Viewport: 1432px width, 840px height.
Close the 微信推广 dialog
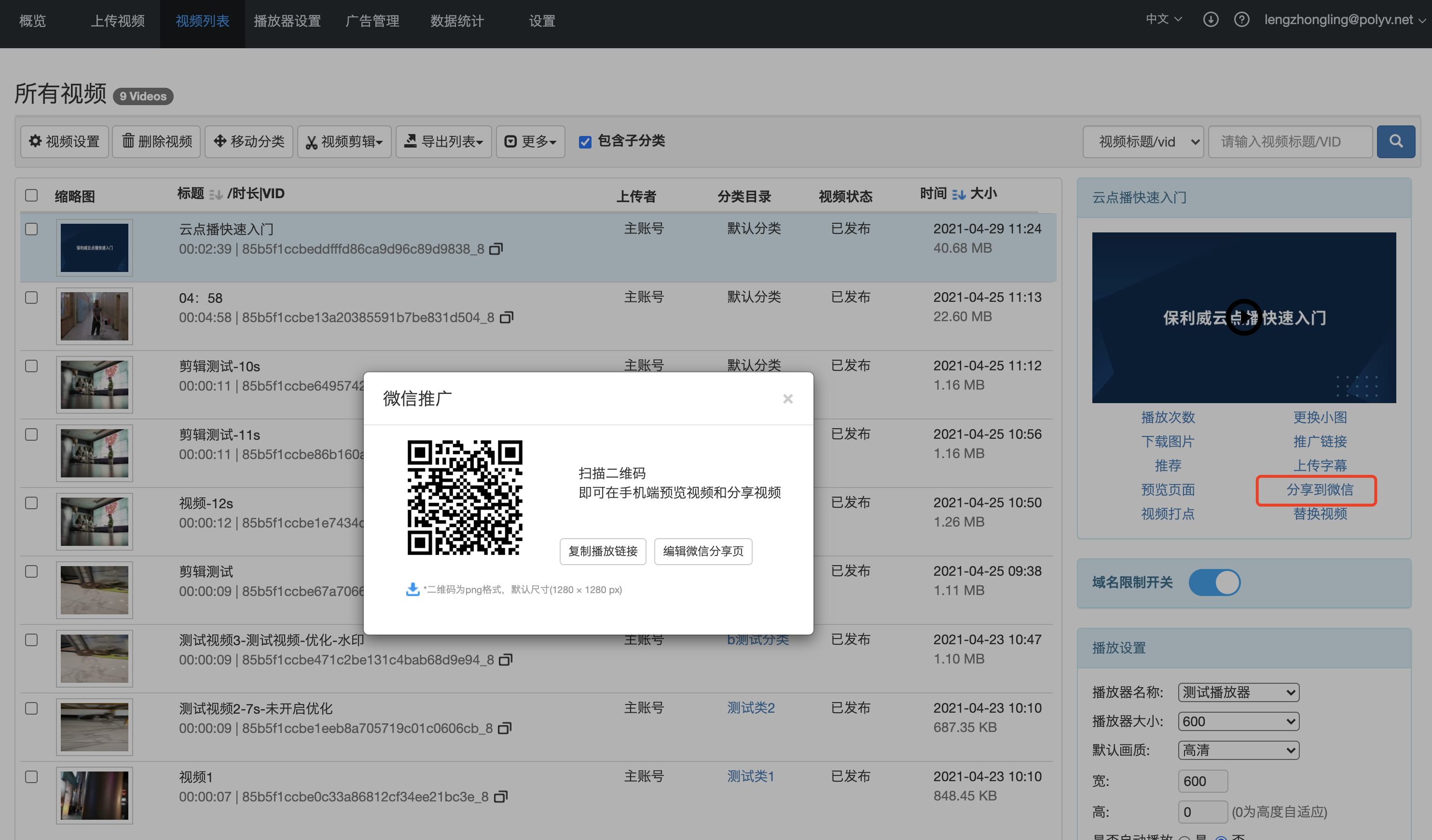point(787,399)
